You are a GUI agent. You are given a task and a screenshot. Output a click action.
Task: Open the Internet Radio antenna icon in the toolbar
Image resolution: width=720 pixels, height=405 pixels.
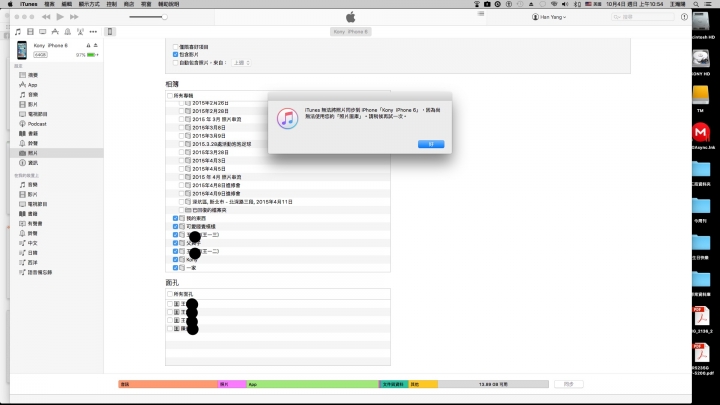[x=80, y=32]
